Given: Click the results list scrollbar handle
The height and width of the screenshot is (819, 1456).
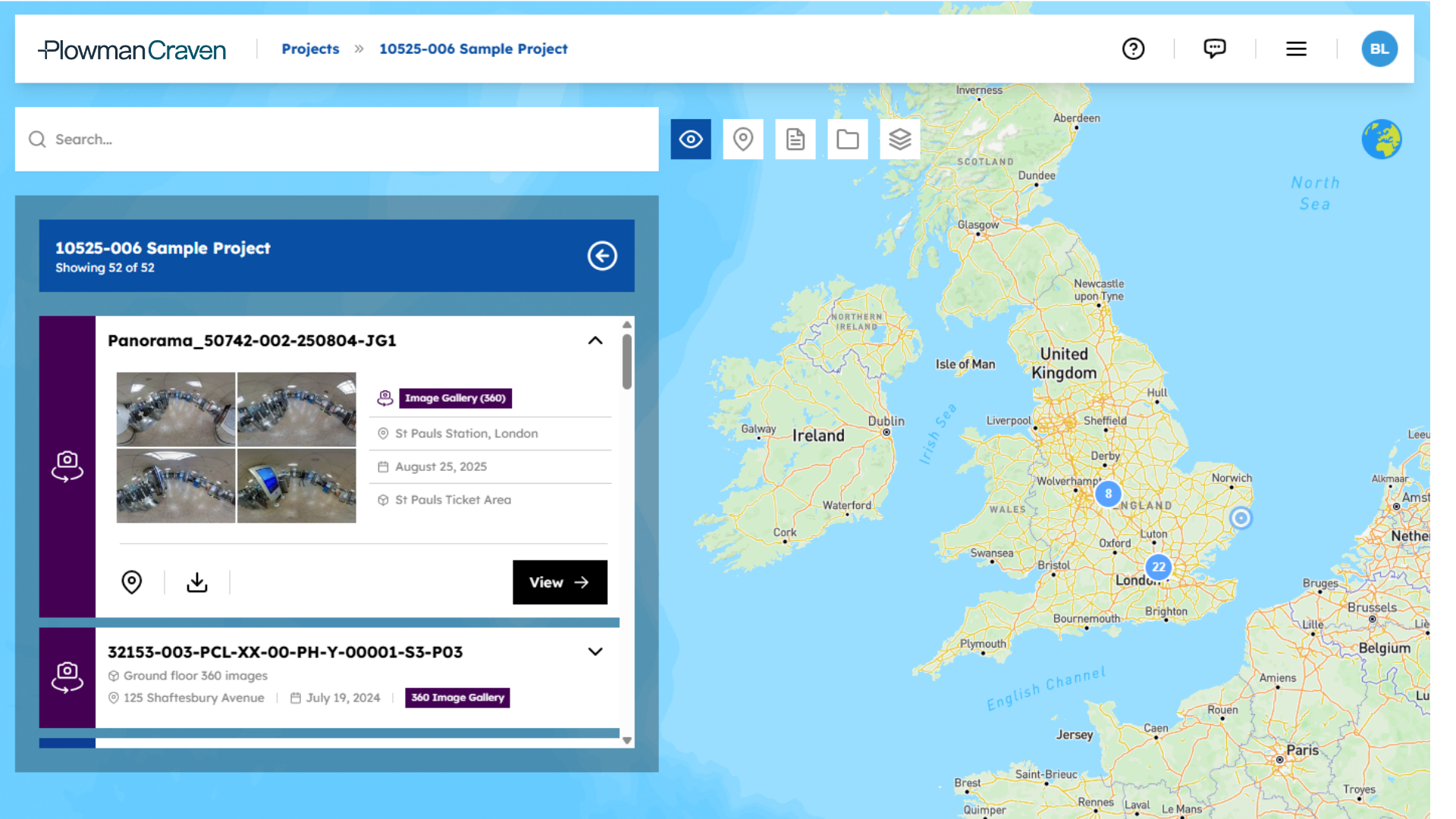Looking at the screenshot, I should (x=627, y=362).
